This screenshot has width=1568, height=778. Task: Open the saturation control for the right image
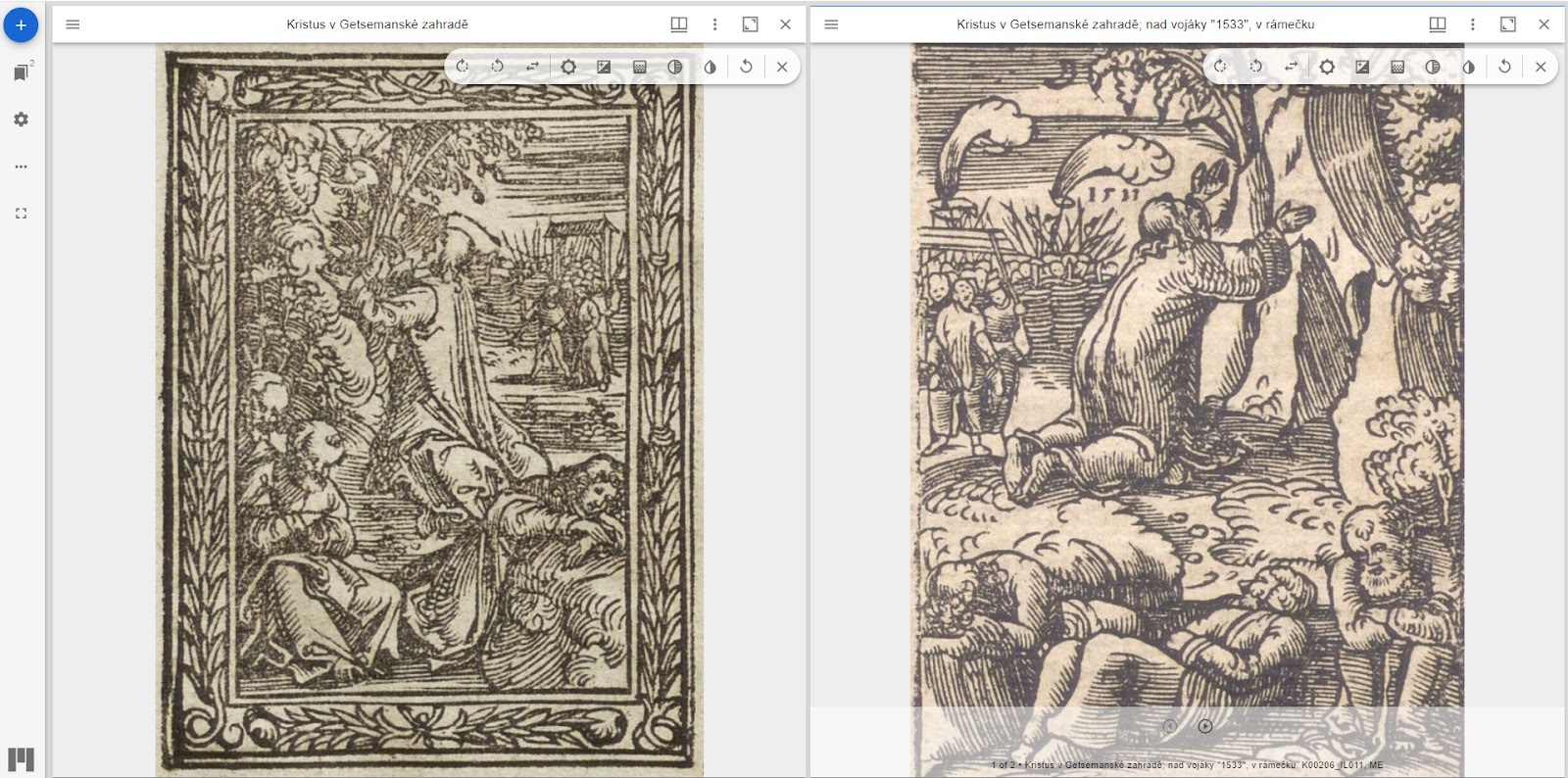click(1397, 67)
